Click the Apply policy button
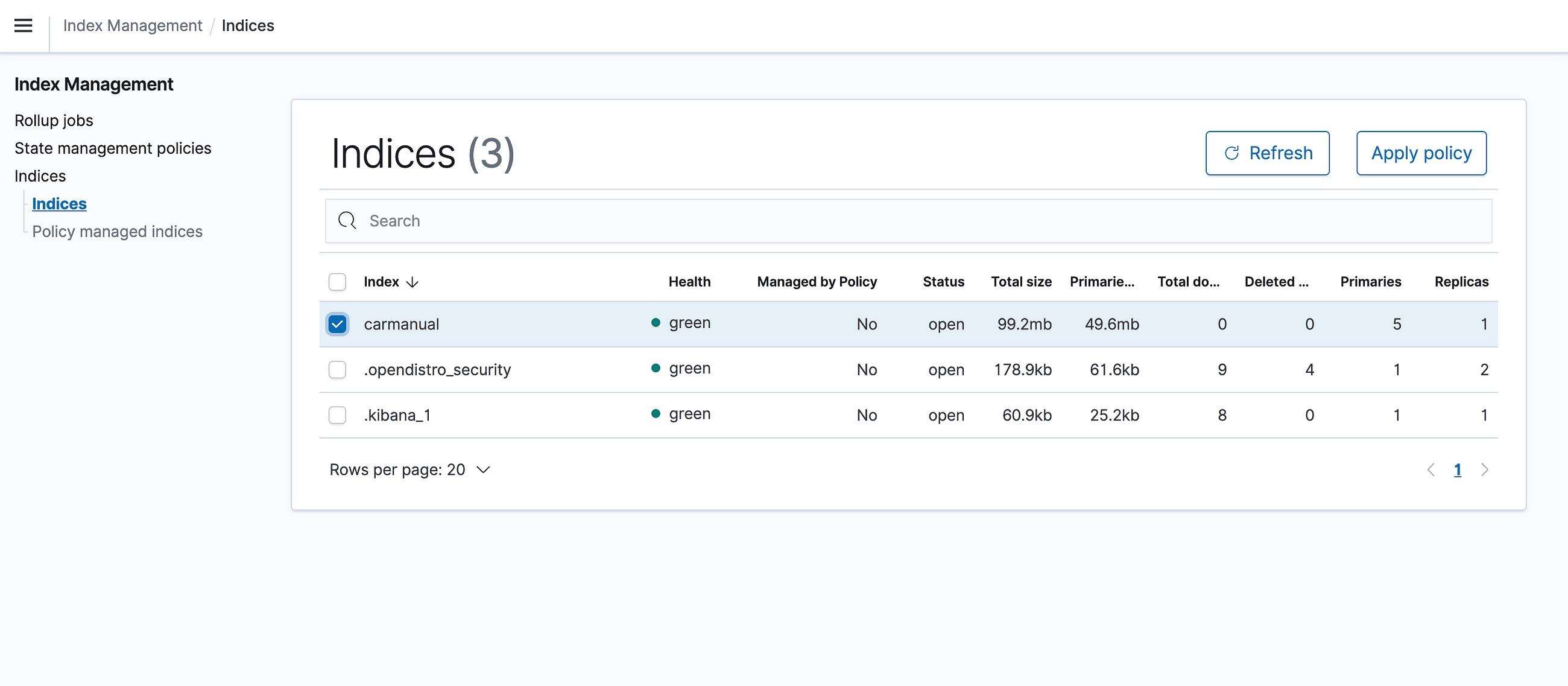Screen dimensions: 1568x686 click(1421, 153)
